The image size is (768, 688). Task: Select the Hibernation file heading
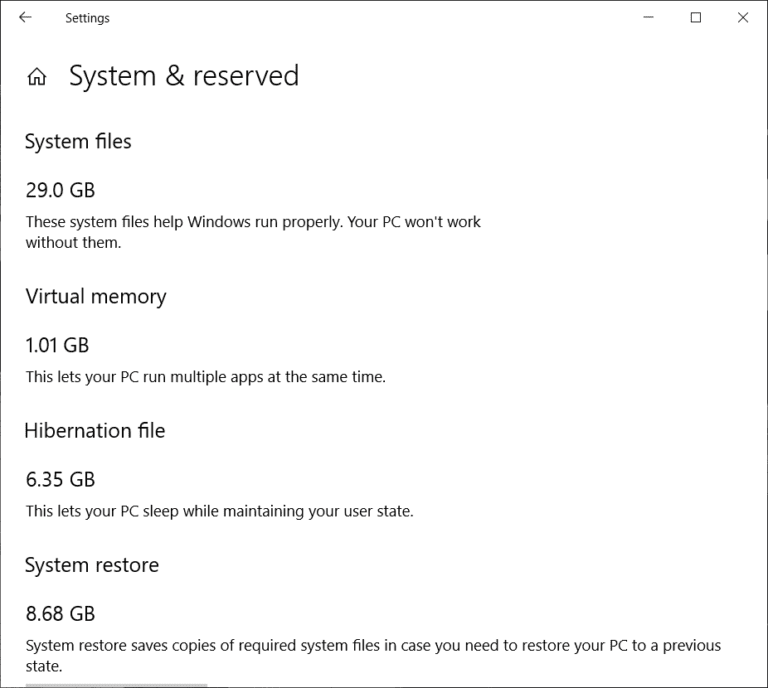coord(95,431)
